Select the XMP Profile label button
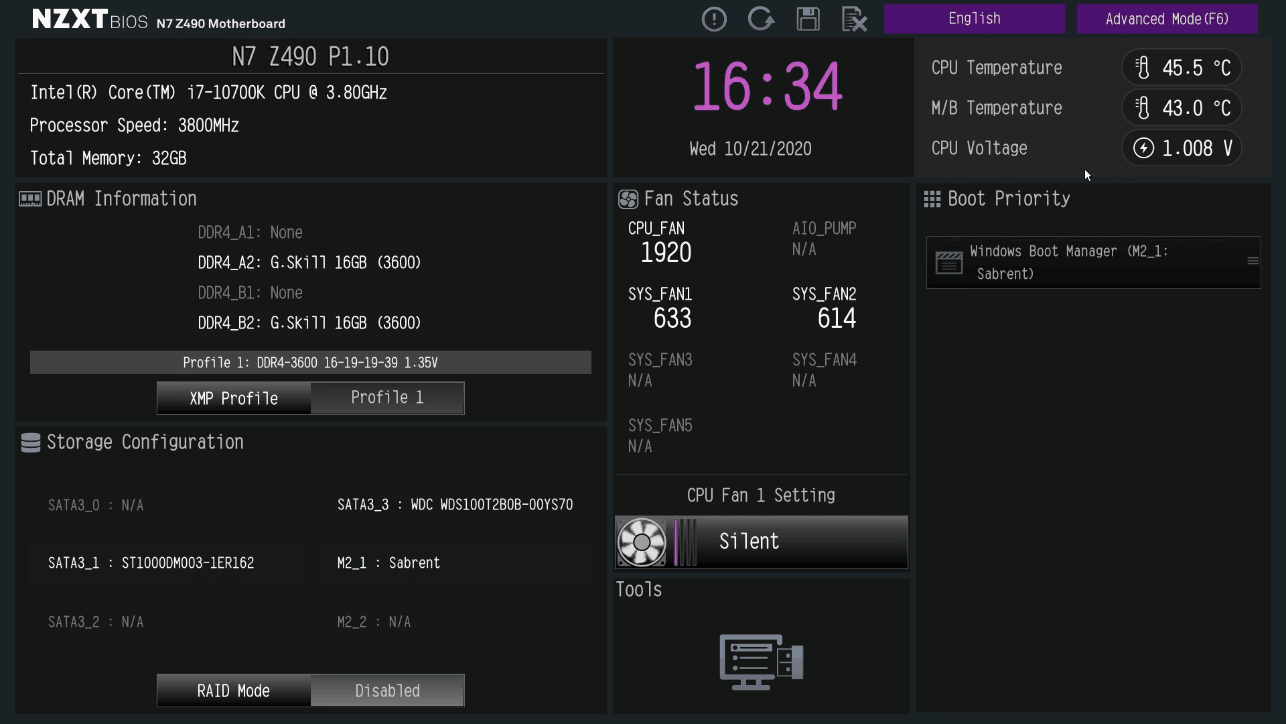 click(x=234, y=398)
